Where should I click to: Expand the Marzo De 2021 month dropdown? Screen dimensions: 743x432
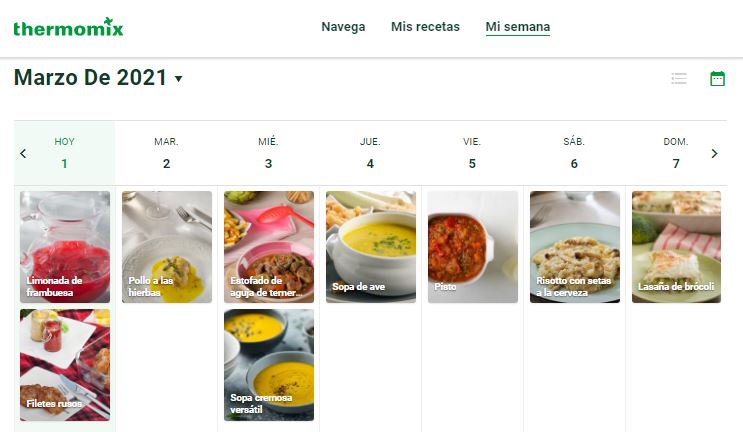click(179, 79)
